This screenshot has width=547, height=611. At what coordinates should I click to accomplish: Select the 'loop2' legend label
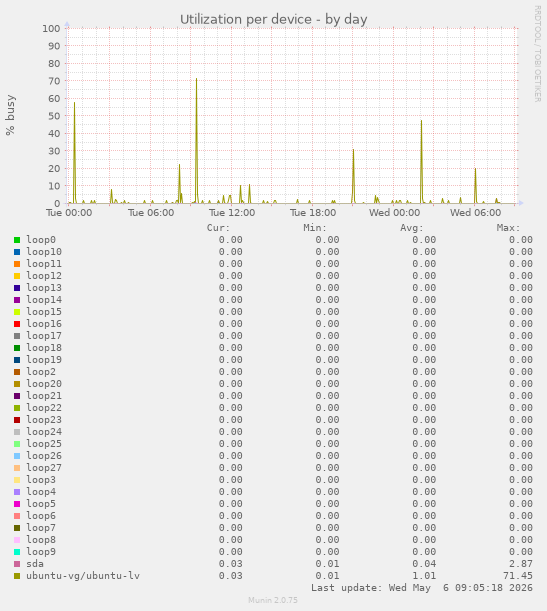41,372
